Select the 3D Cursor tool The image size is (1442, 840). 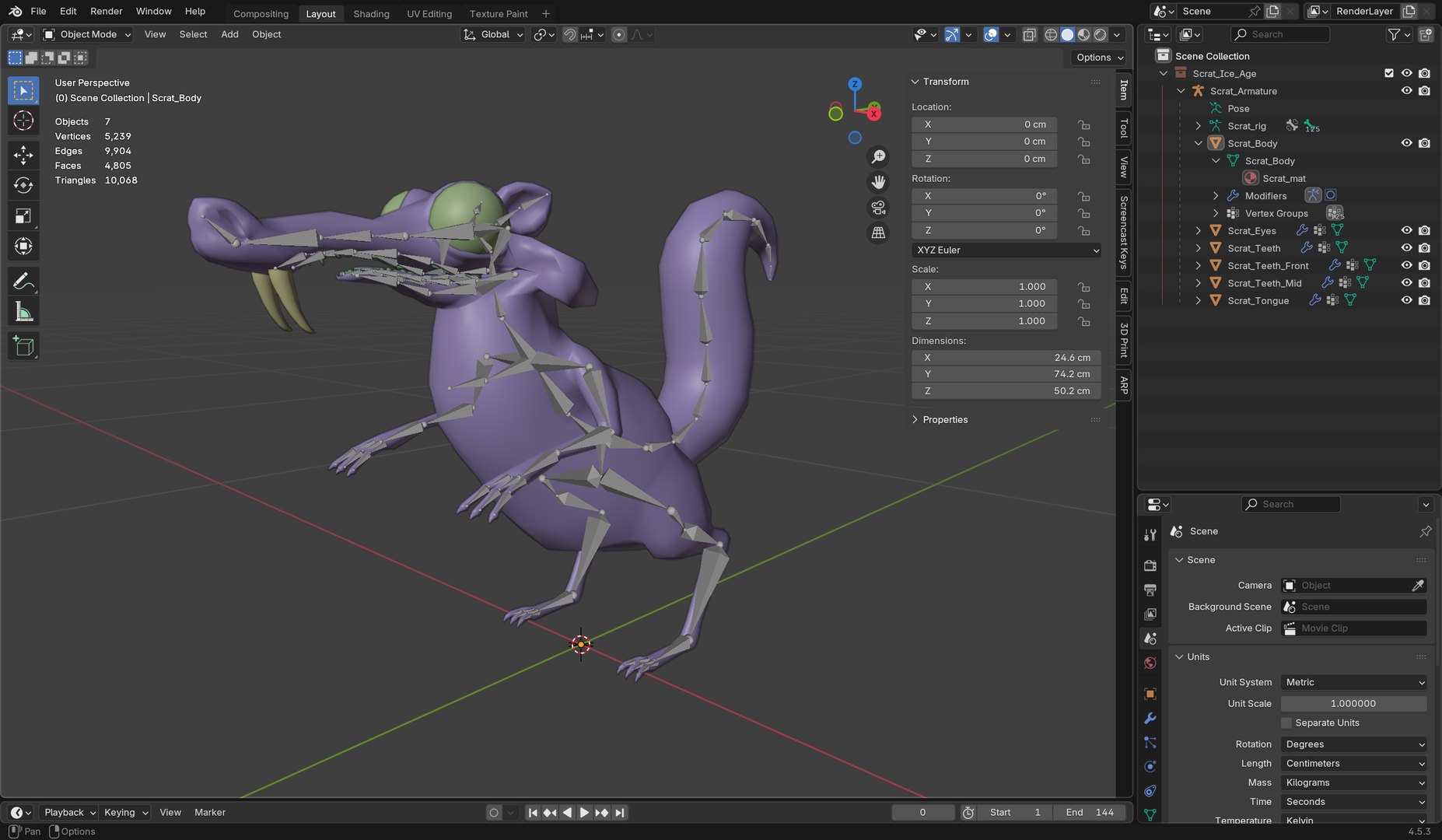coord(23,121)
